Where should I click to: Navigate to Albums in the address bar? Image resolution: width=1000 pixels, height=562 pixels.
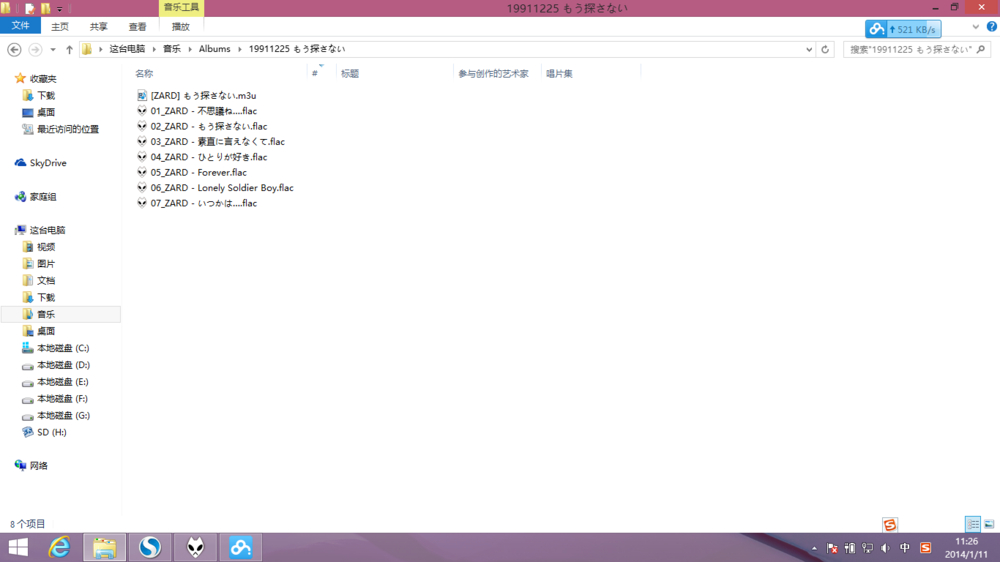pyautogui.click(x=214, y=48)
